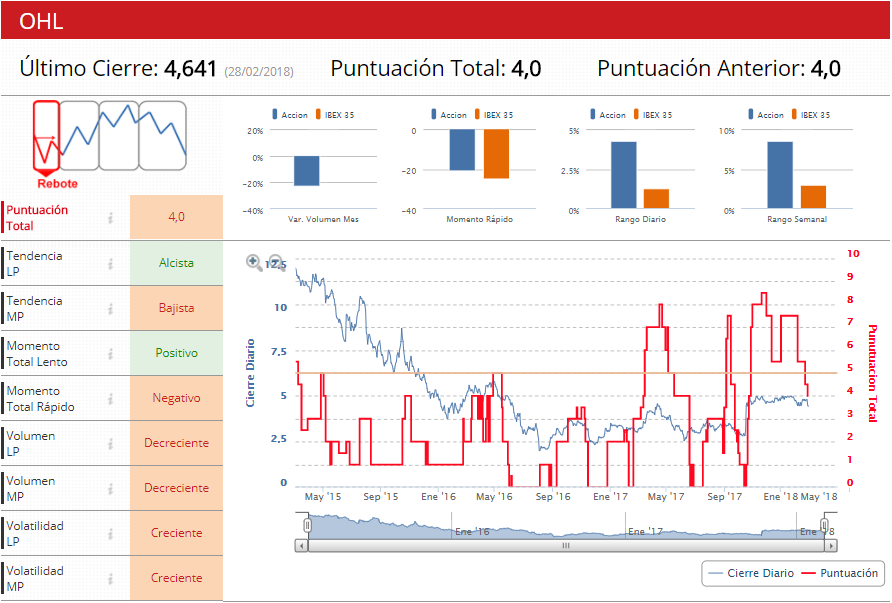
Task: Toggle Accion series in Rango Semanal chart
Action: click(766, 115)
